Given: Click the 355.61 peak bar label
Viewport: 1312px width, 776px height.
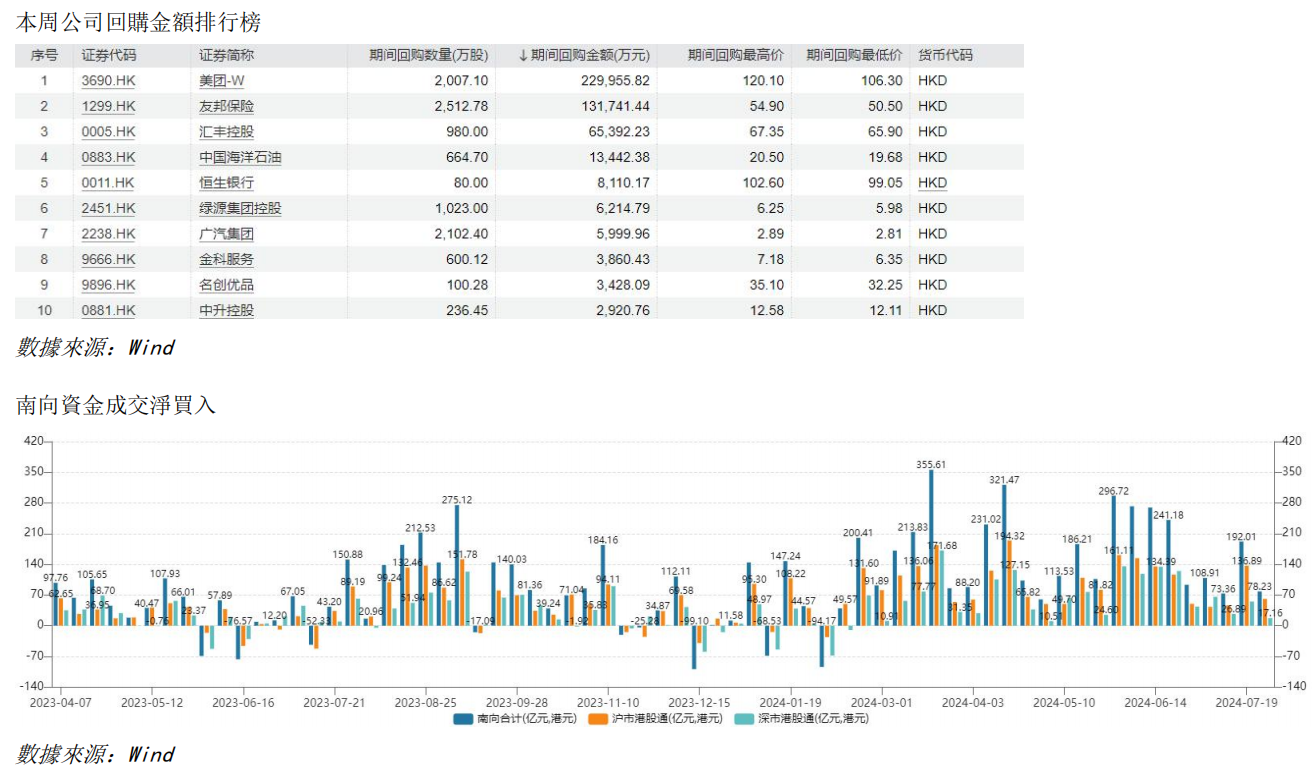Looking at the screenshot, I should pos(931,465).
